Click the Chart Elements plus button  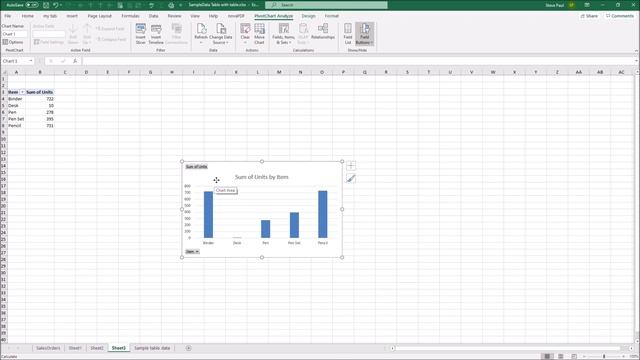point(351,166)
